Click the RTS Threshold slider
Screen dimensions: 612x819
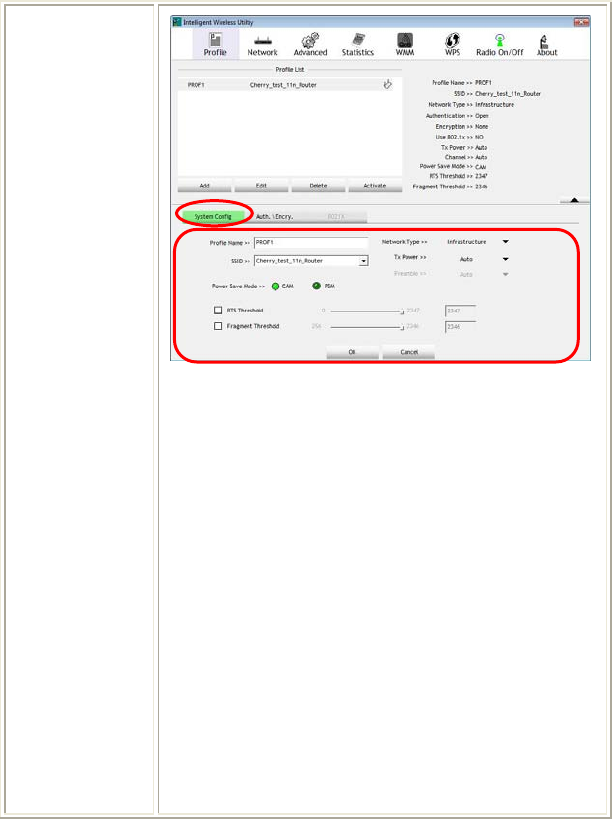366,311
